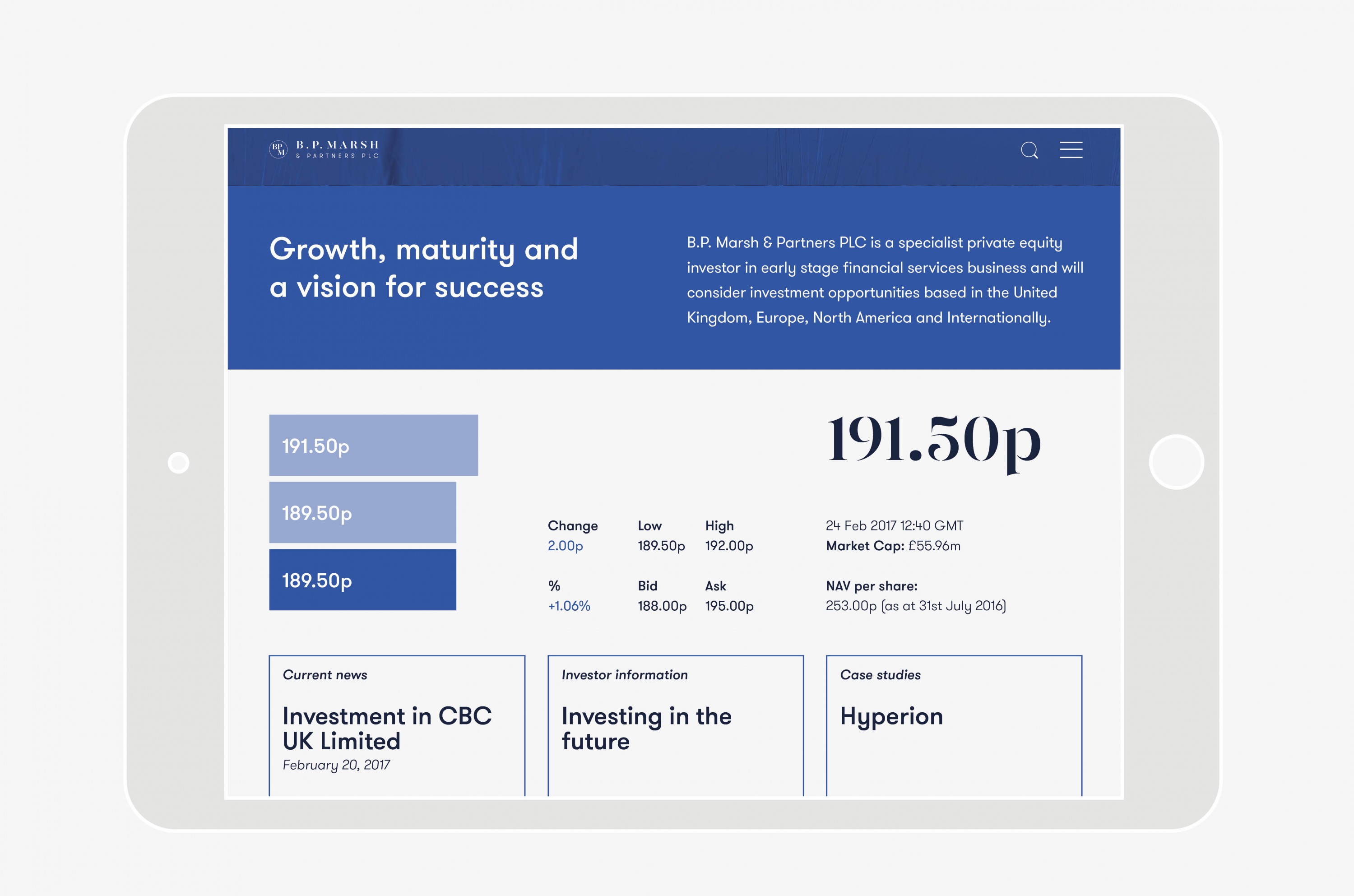Click the Change column label

tap(572, 526)
